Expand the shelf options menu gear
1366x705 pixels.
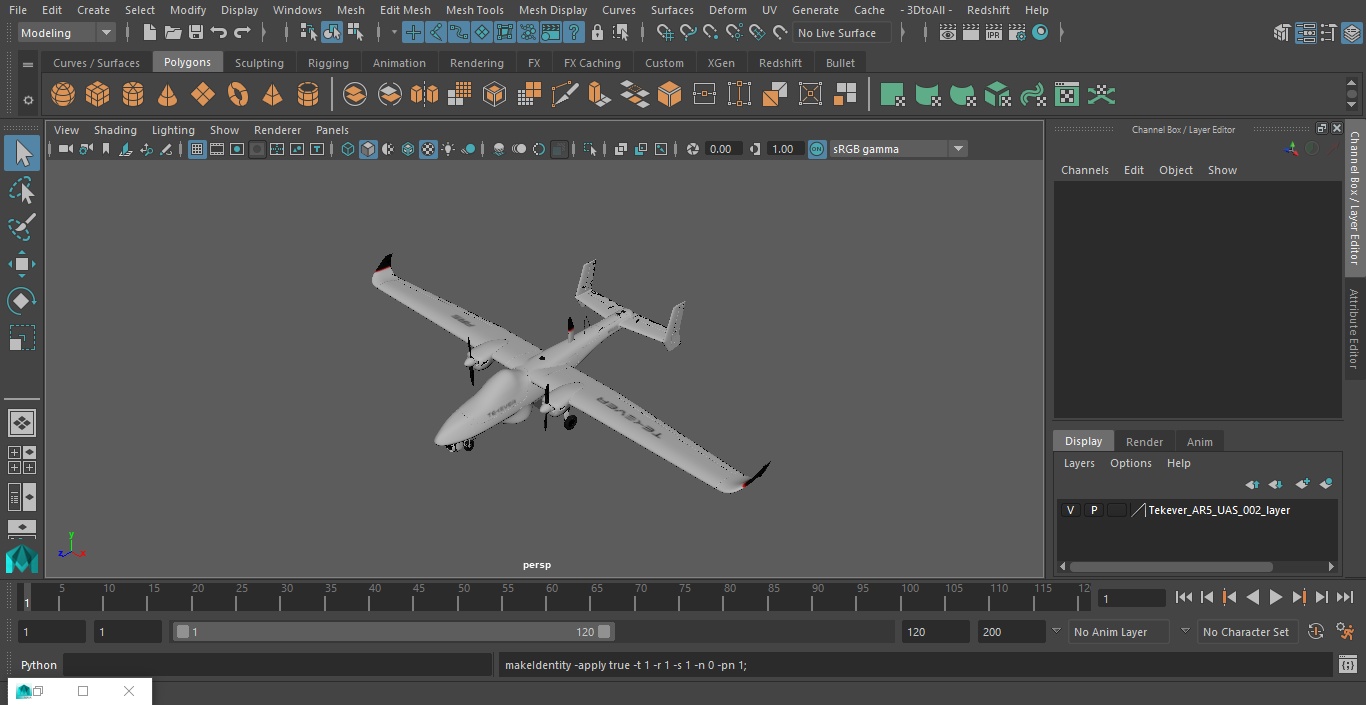pyautogui.click(x=28, y=100)
